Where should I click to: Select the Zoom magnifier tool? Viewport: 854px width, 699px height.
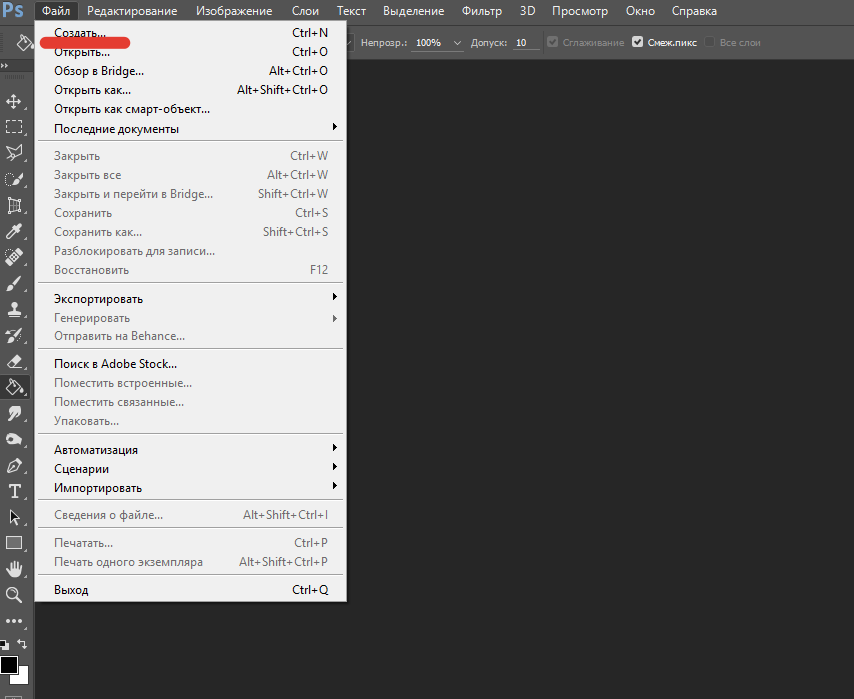pyautogui.click(x=14, y=595)
